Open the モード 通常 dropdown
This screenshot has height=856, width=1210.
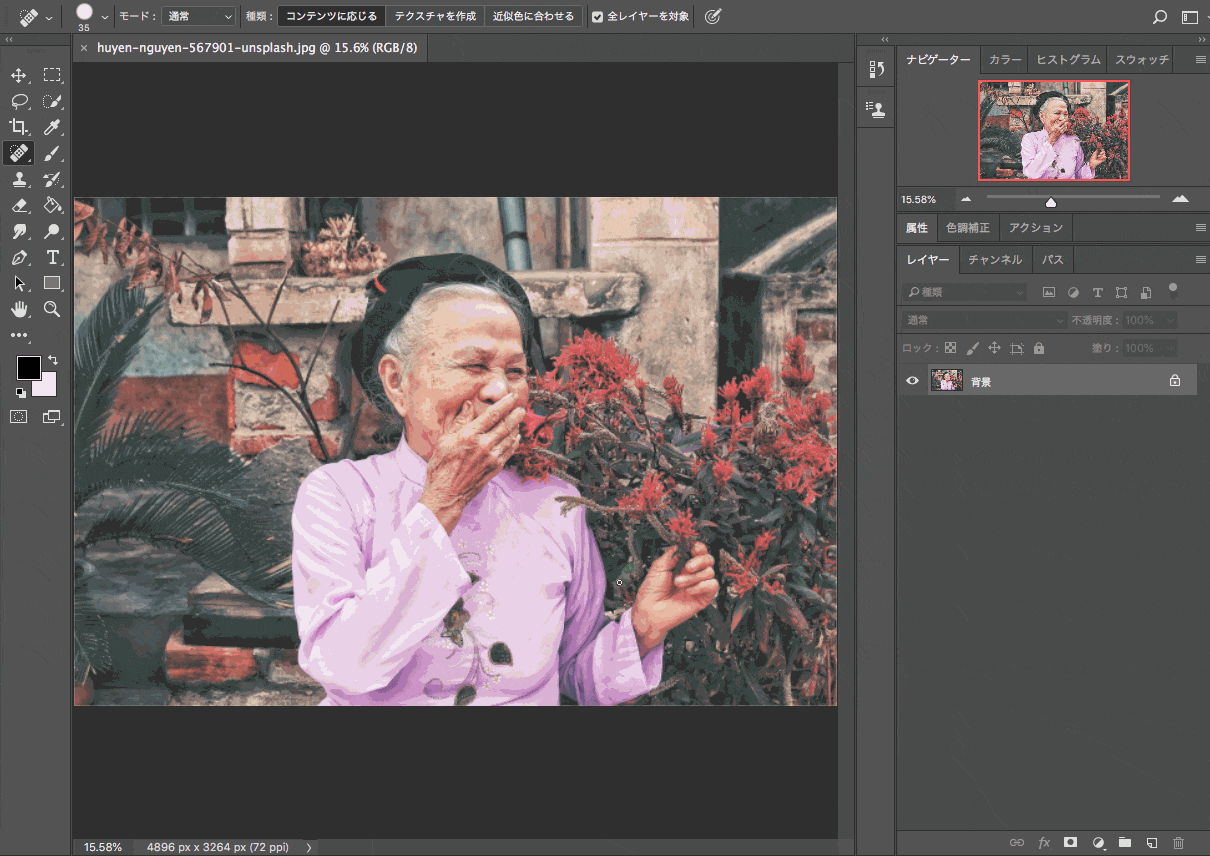pos(199,17)
